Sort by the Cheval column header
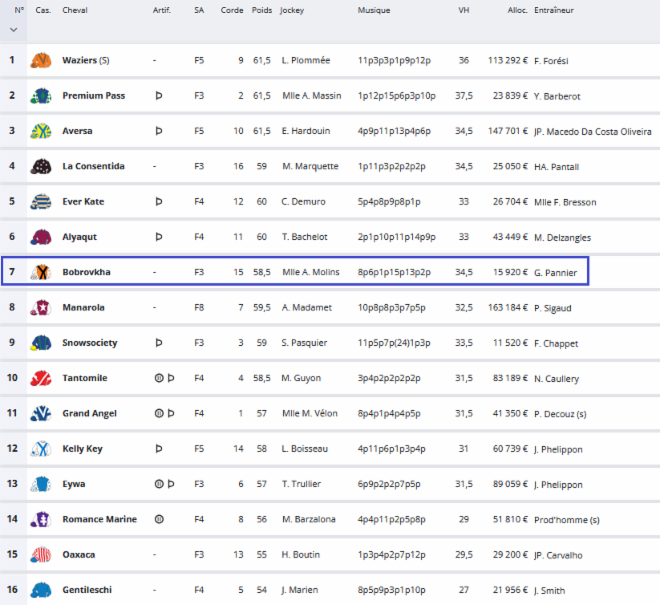 (74, 10)
